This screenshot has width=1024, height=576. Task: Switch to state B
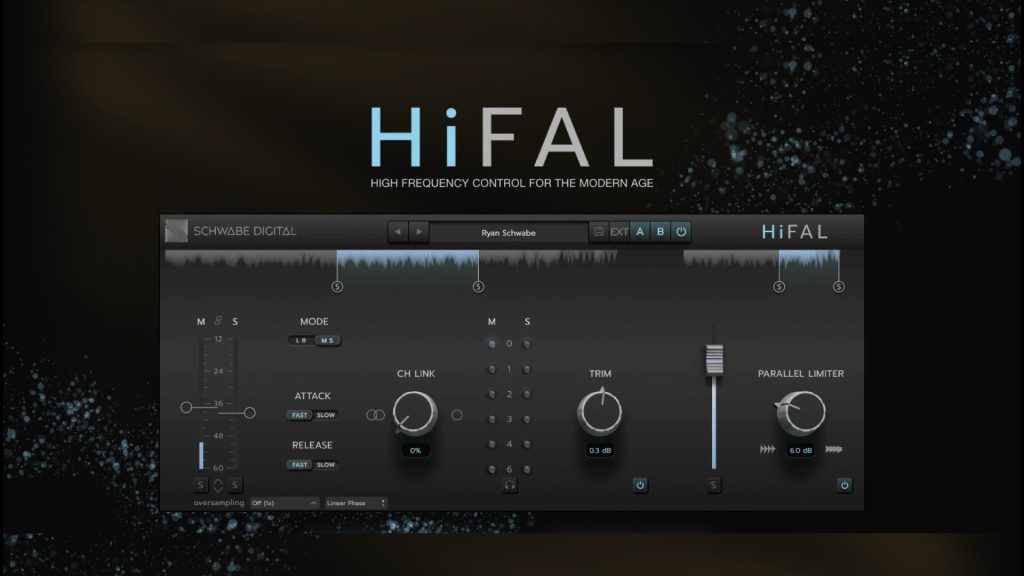pyautogui.click(x=660, y=231)
